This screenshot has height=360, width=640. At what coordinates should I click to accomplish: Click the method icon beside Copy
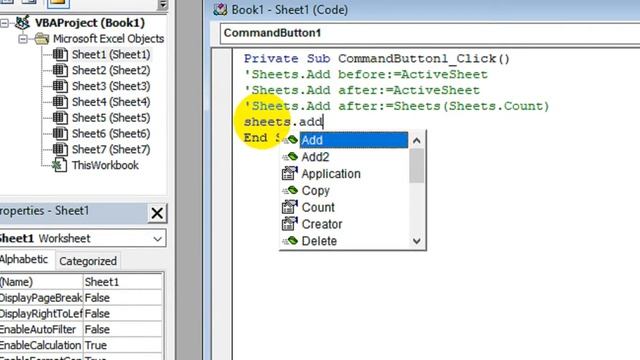click(290, 190)
